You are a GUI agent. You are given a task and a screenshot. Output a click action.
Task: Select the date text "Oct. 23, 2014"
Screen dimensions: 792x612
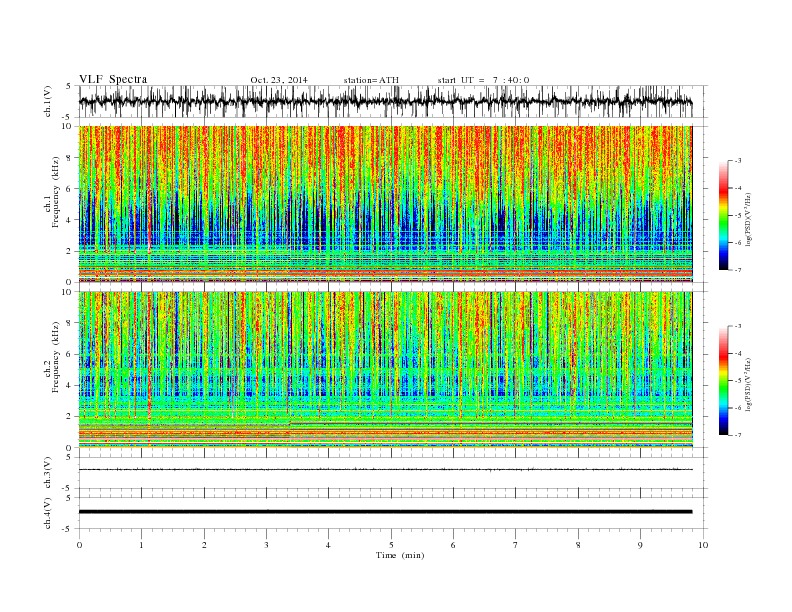(279, 80)
